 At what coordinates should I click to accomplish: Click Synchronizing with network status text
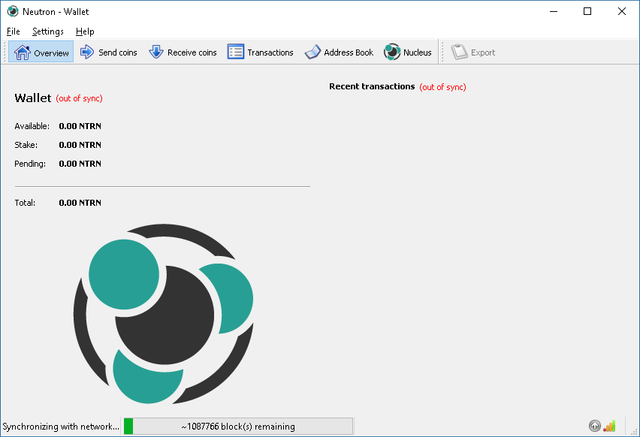pyautogui.click(x=61, y=426)
